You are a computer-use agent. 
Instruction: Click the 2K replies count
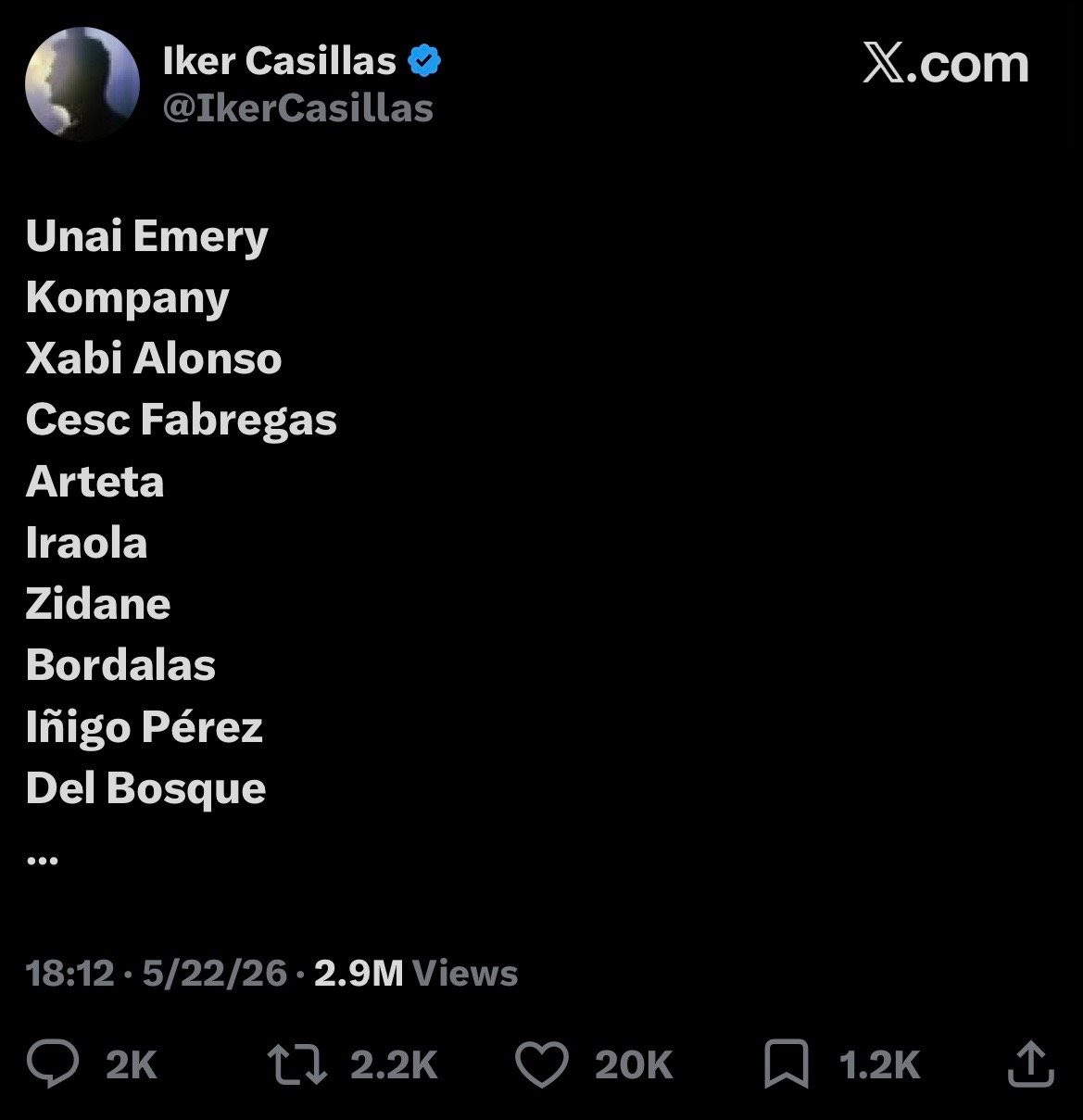pos(132,1065)
